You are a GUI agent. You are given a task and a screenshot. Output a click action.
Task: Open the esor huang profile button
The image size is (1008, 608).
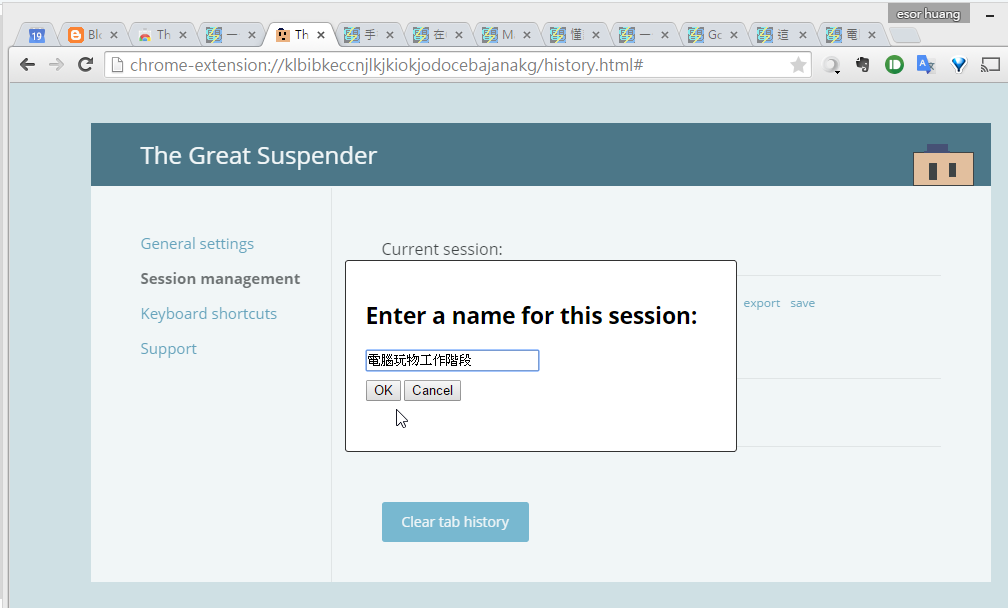(928, 14)
